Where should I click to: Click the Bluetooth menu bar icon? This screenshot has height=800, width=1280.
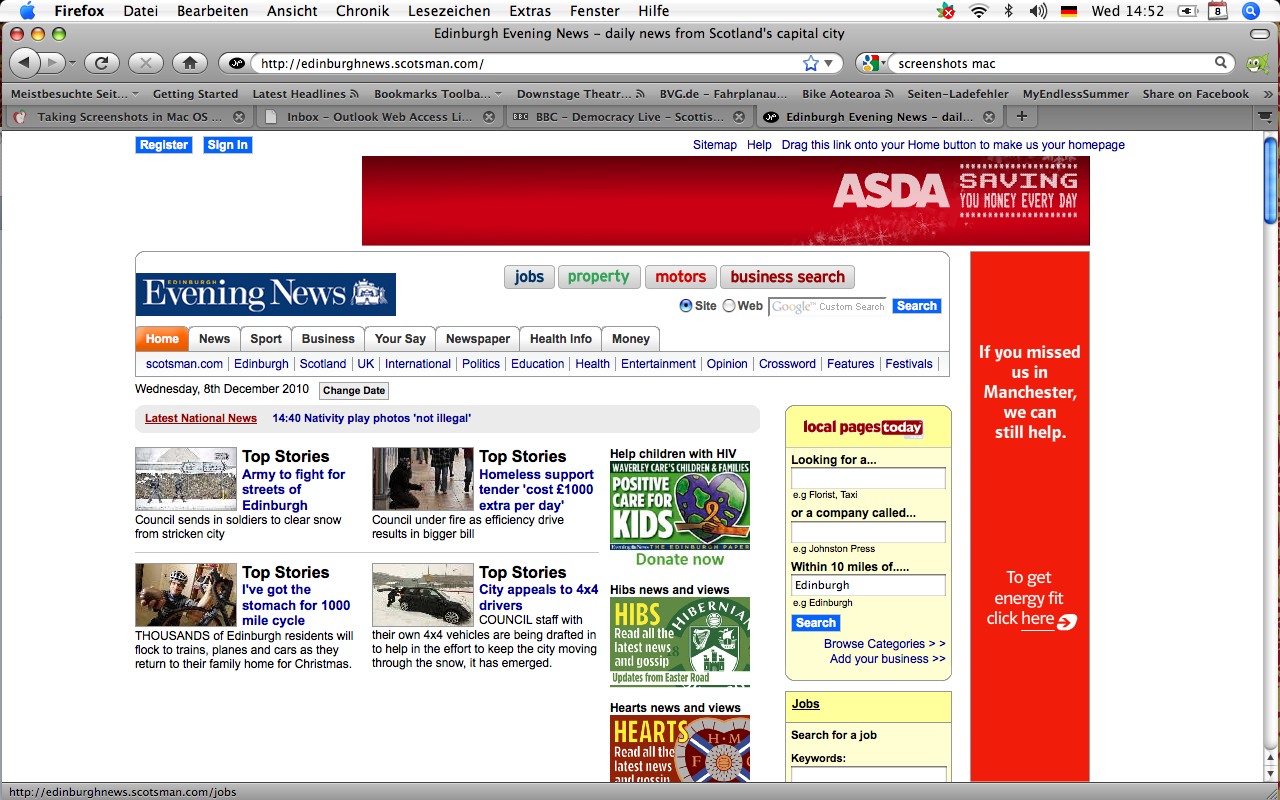[1008, 11]
